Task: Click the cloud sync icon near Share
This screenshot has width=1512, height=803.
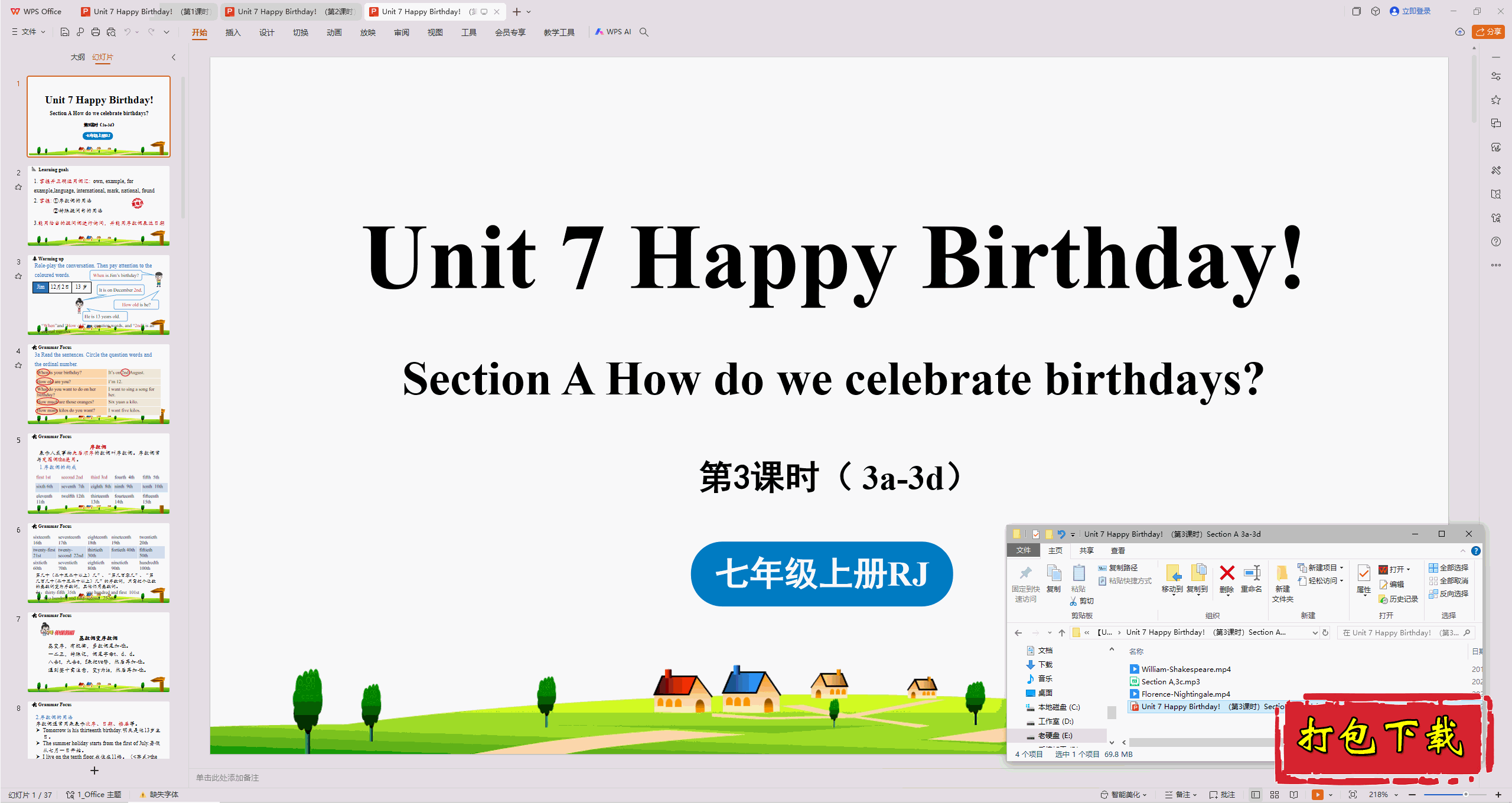Action: 1460,32
